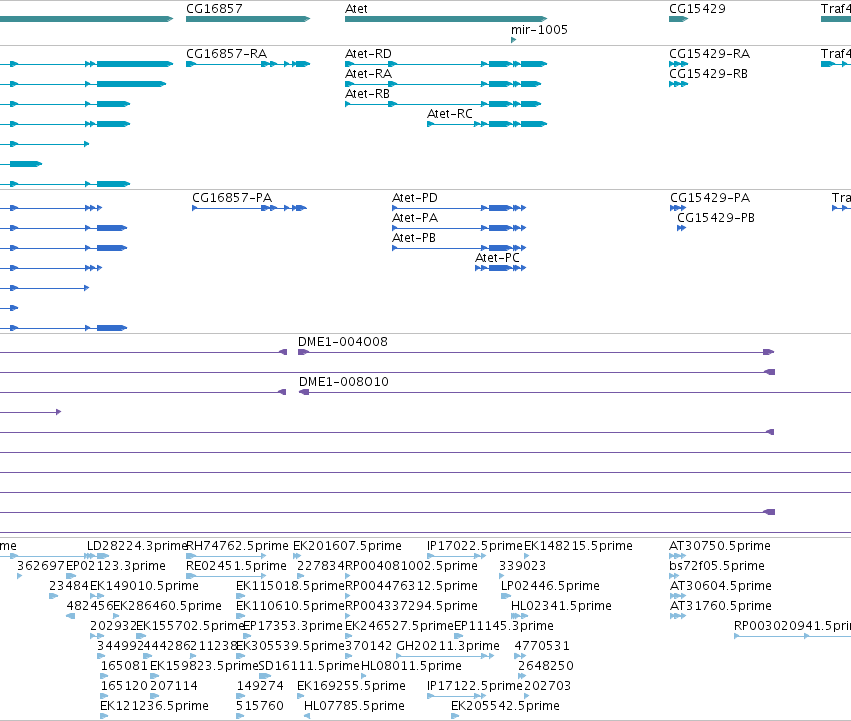Select EST AT30604.5prime
Viewport: 851px width, 721px height.
coord(720,586)
